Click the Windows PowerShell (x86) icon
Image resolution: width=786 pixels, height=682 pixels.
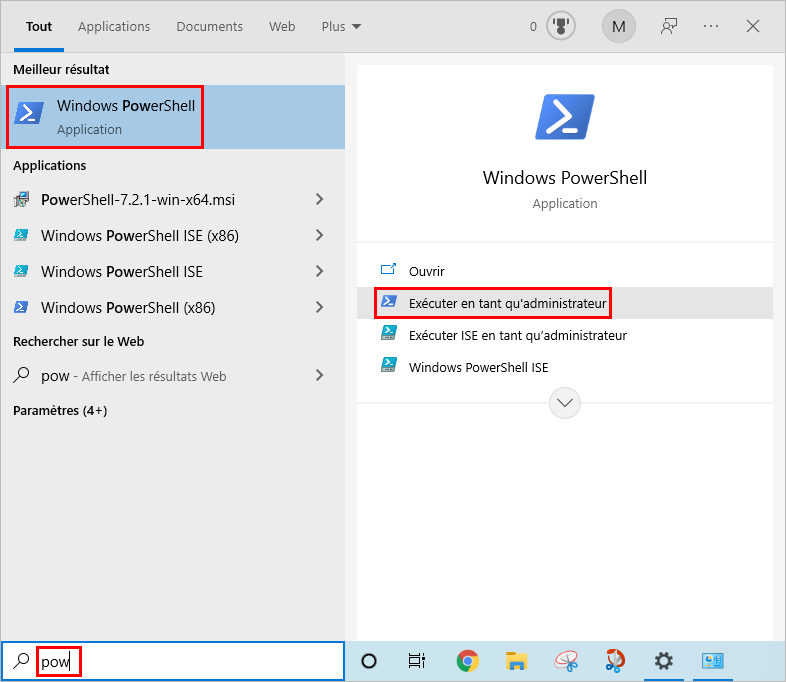[x=21, y=307]
